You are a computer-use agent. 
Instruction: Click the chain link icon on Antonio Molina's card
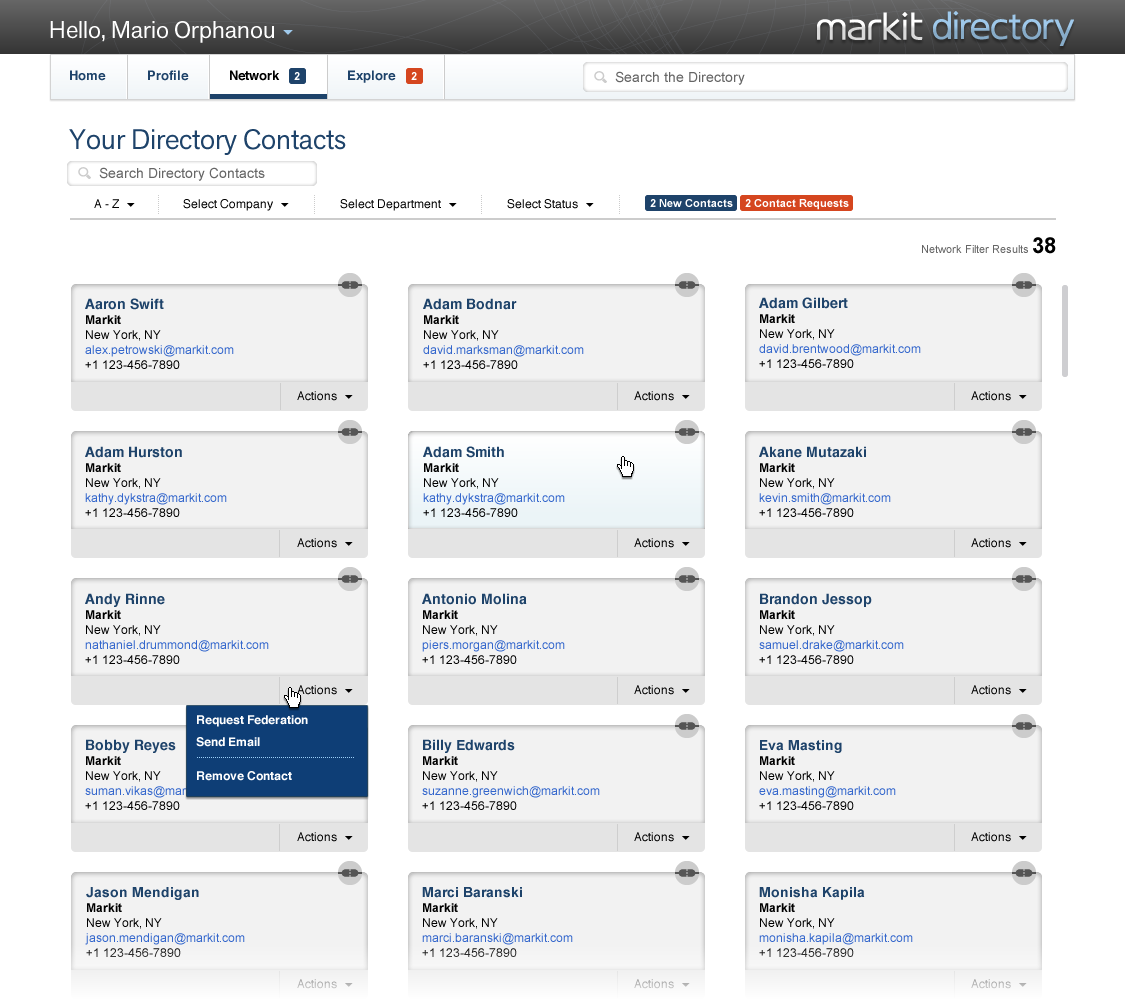click(x=686, y=578)
